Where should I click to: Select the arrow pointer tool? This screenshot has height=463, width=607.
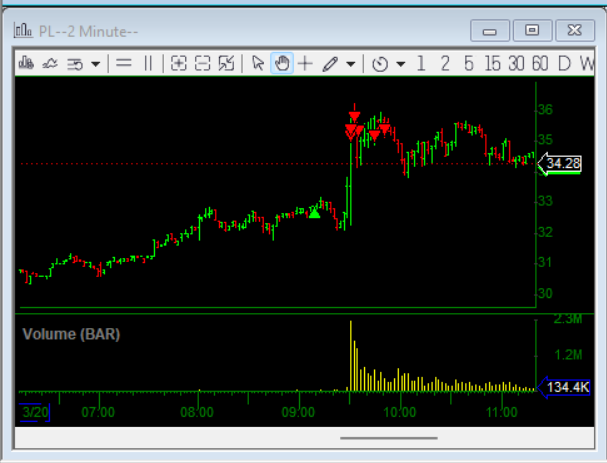(257, 63)
